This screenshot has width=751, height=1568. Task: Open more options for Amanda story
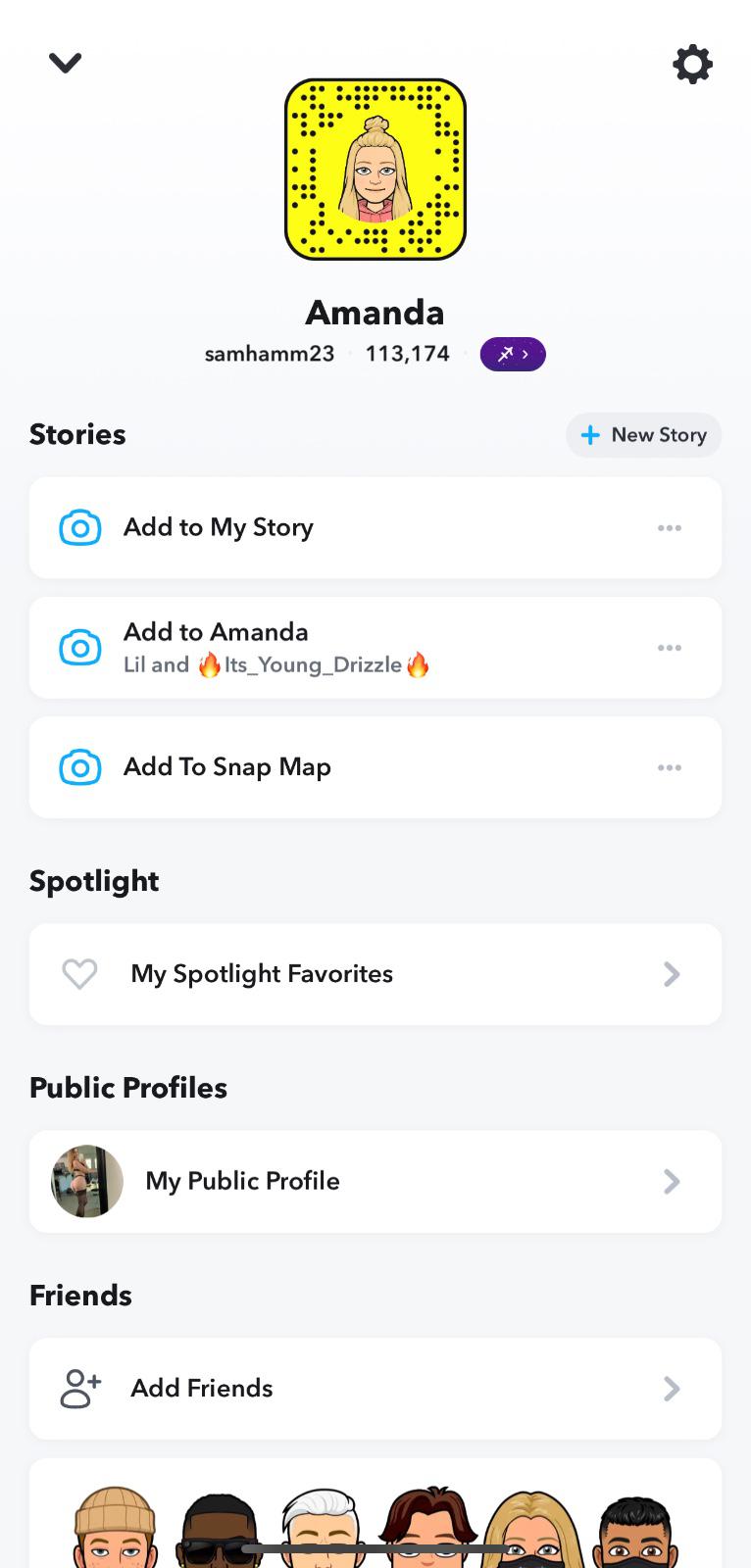point(670,648)
